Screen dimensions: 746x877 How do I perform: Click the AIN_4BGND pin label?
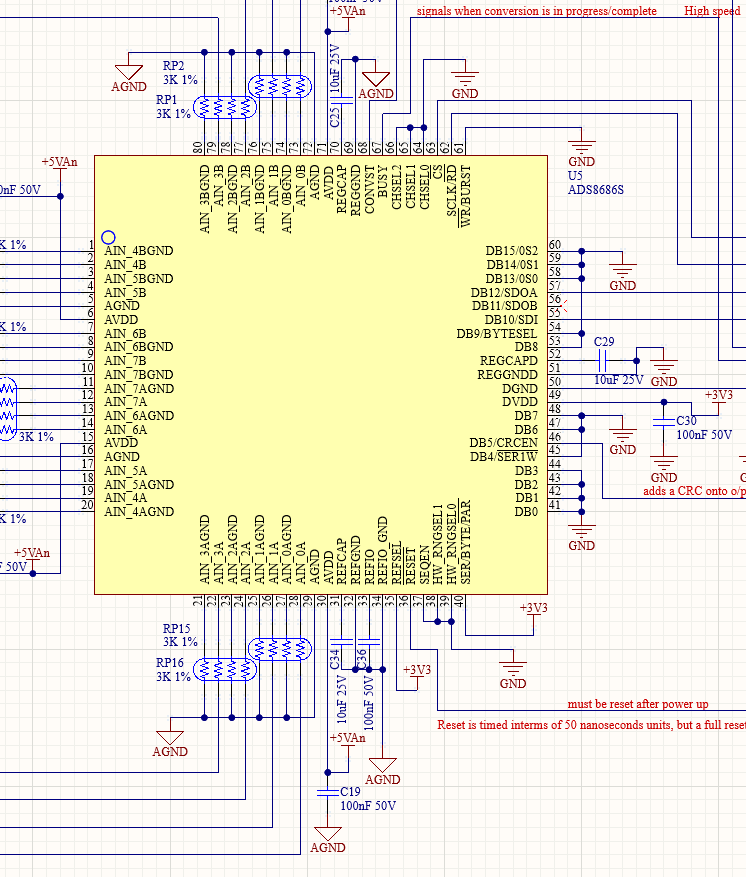(139, 251)
